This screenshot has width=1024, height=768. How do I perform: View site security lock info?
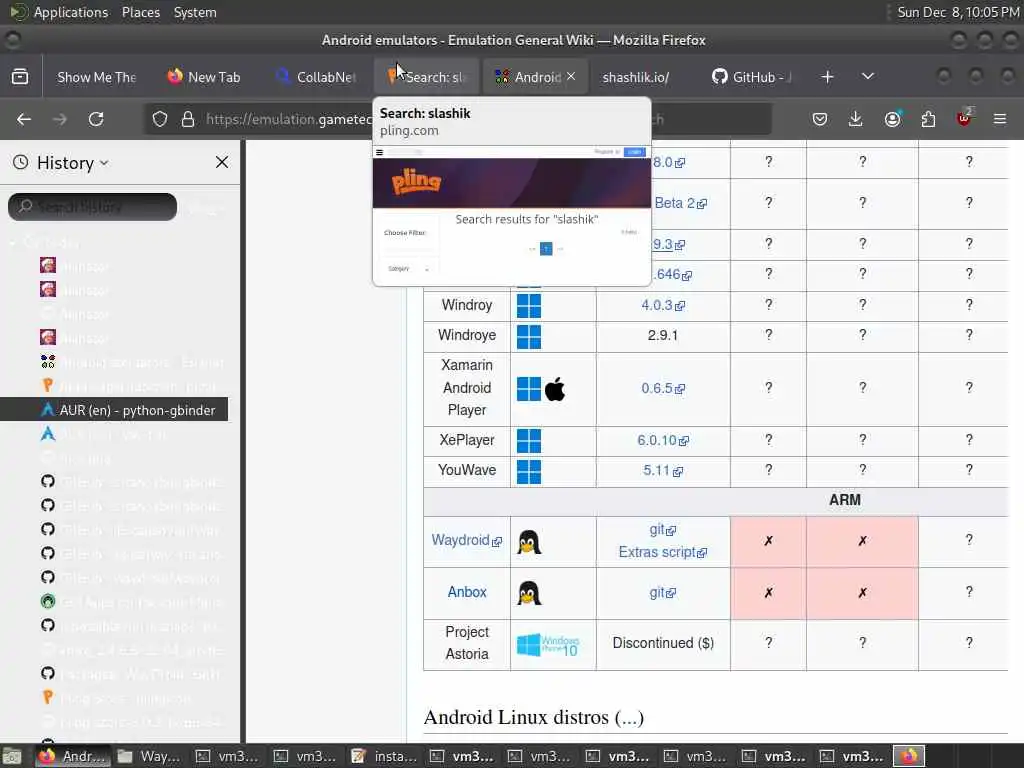(188, 119)
